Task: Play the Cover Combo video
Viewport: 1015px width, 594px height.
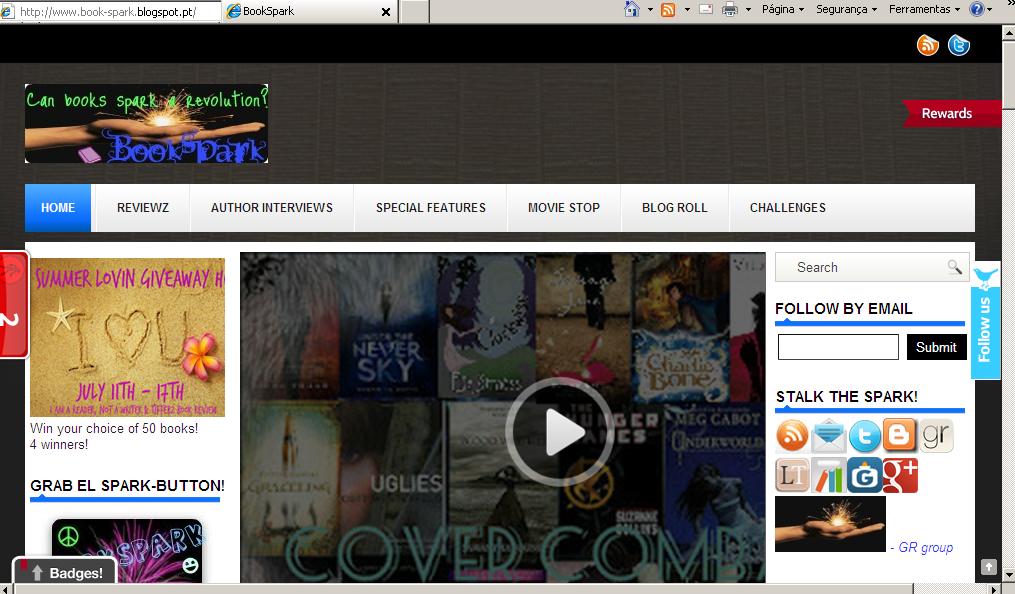Action: pyautogui.click(x=560, y=432)
